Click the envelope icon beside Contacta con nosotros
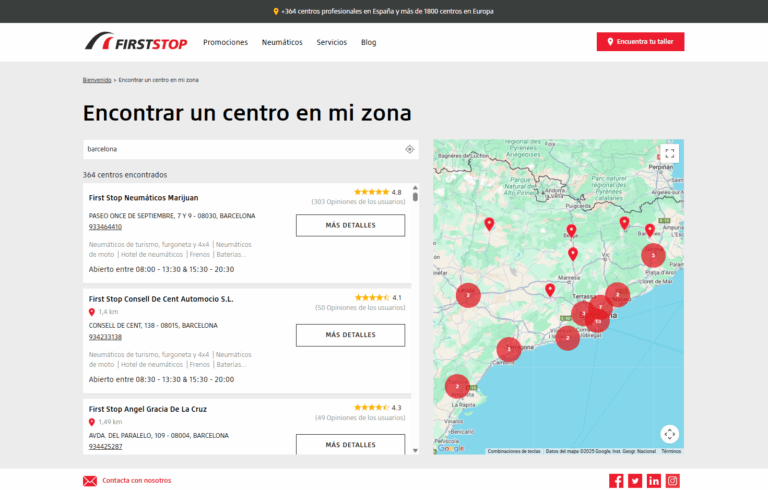The width and height of the screenshot is (768, 490). 90,481
